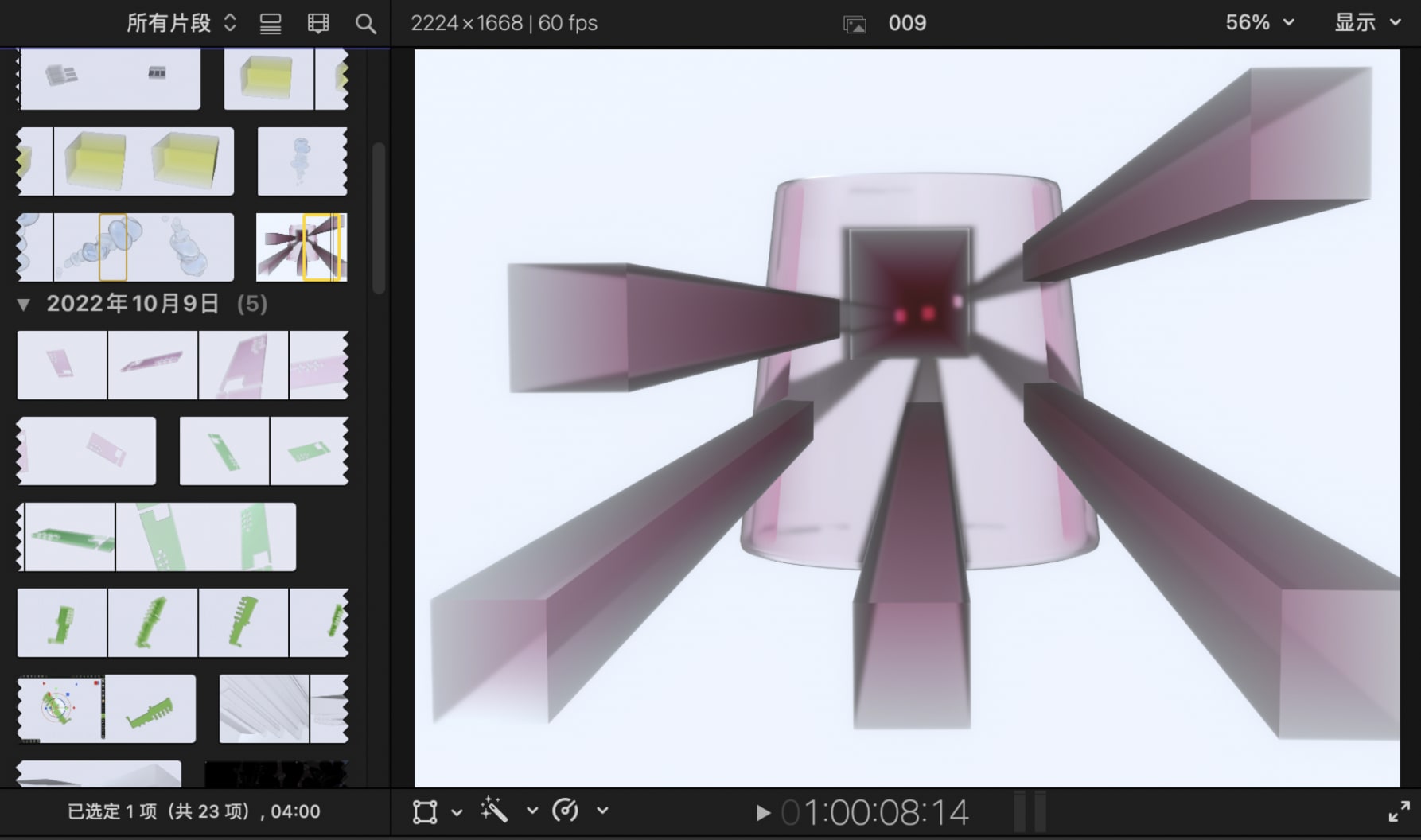Select the long green board clip
Screen dimensions: 1421x840
pyautogui.click(x=157, y=537)
